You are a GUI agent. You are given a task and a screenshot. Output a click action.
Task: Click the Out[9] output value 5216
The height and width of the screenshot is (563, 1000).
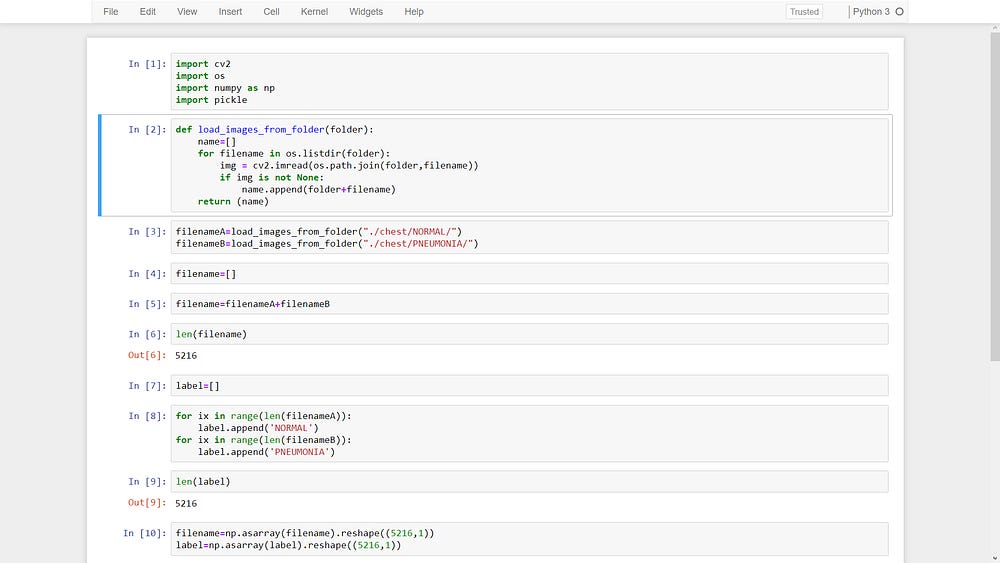pyautogui.click(x=186, y=504)
